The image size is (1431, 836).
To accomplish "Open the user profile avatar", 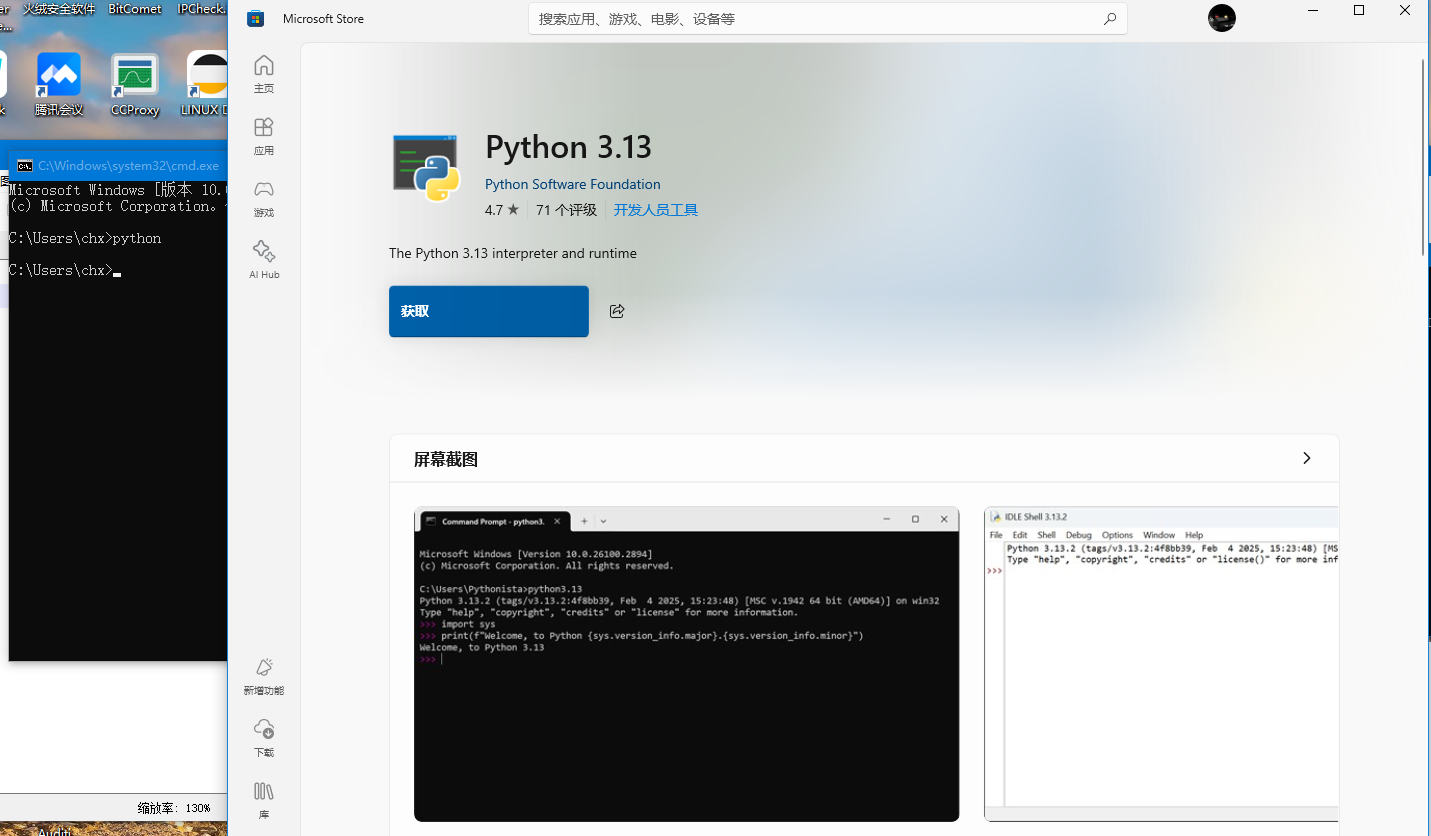I will 1222,18.
